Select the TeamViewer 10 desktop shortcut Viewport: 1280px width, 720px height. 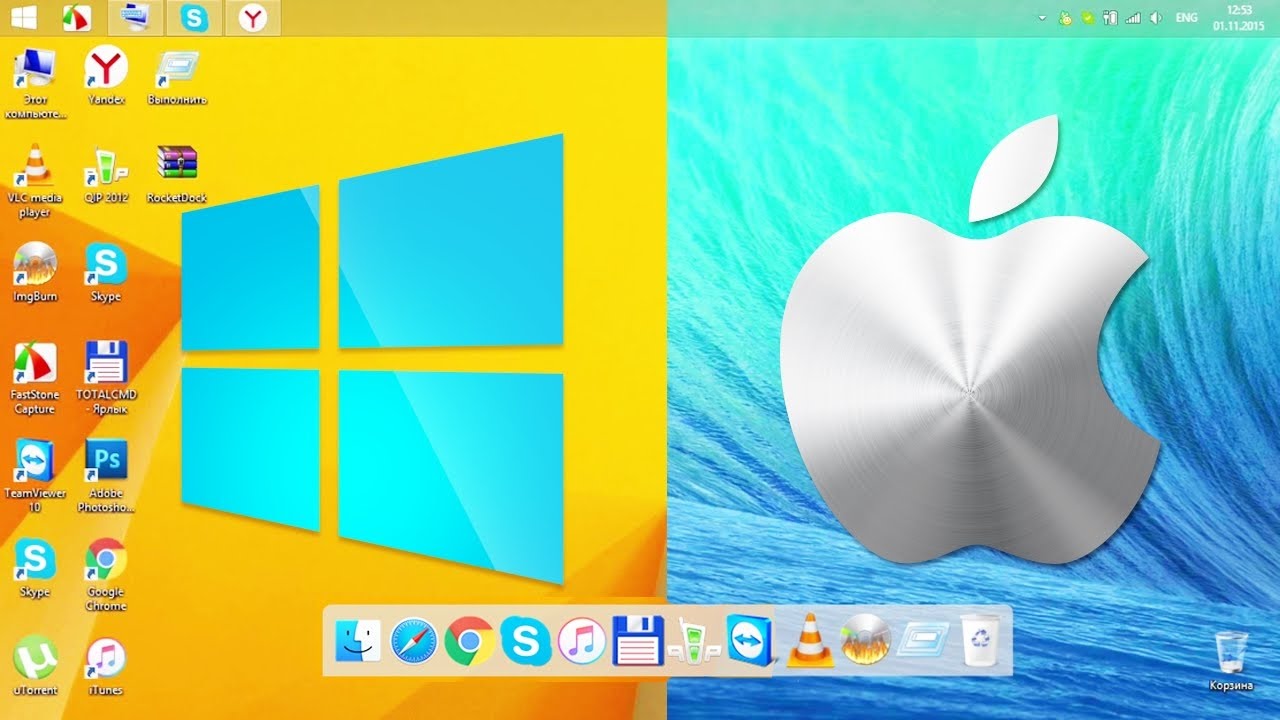35,476
